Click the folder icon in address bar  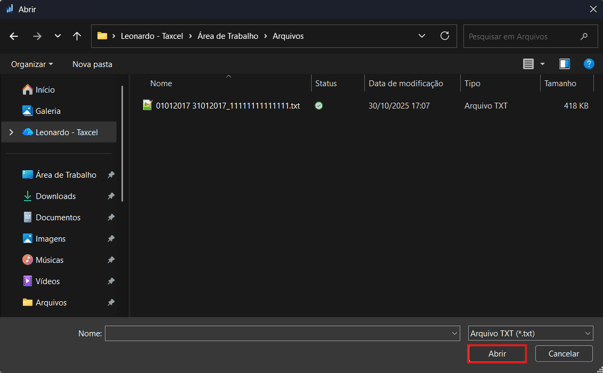point(102,36)
